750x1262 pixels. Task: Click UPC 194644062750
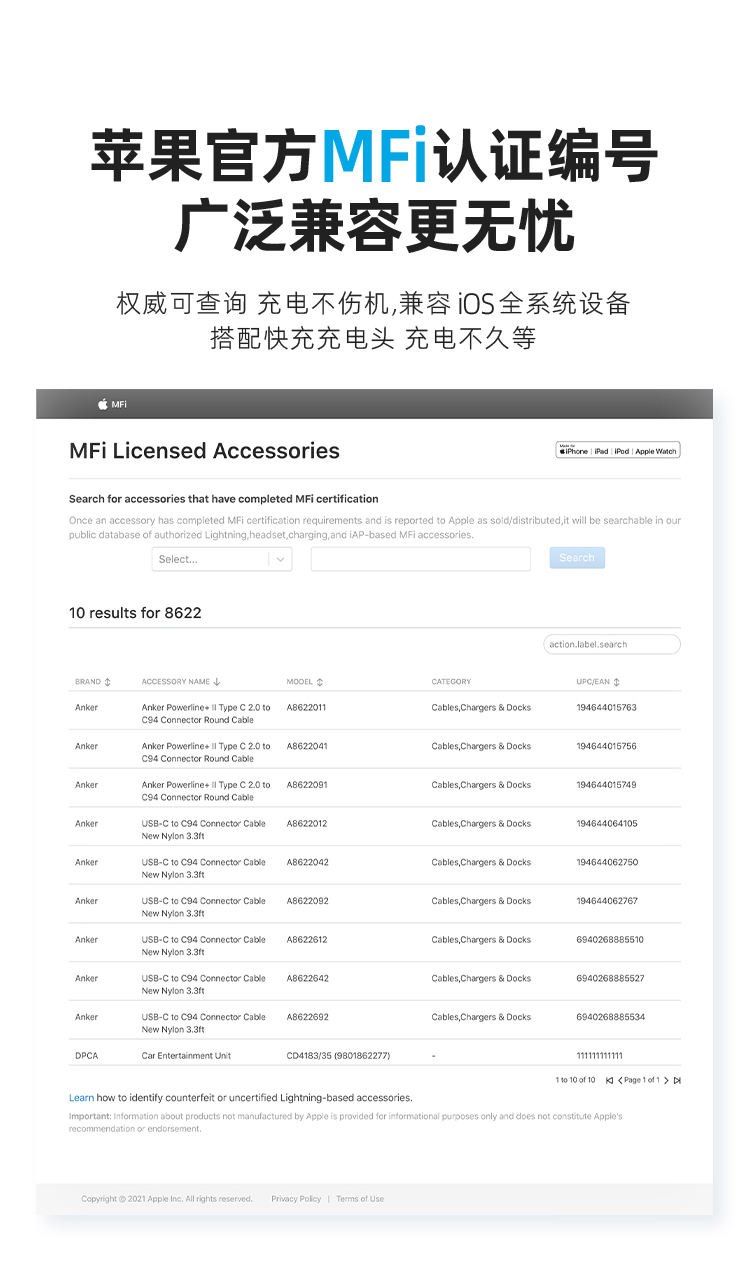point(607,862)
